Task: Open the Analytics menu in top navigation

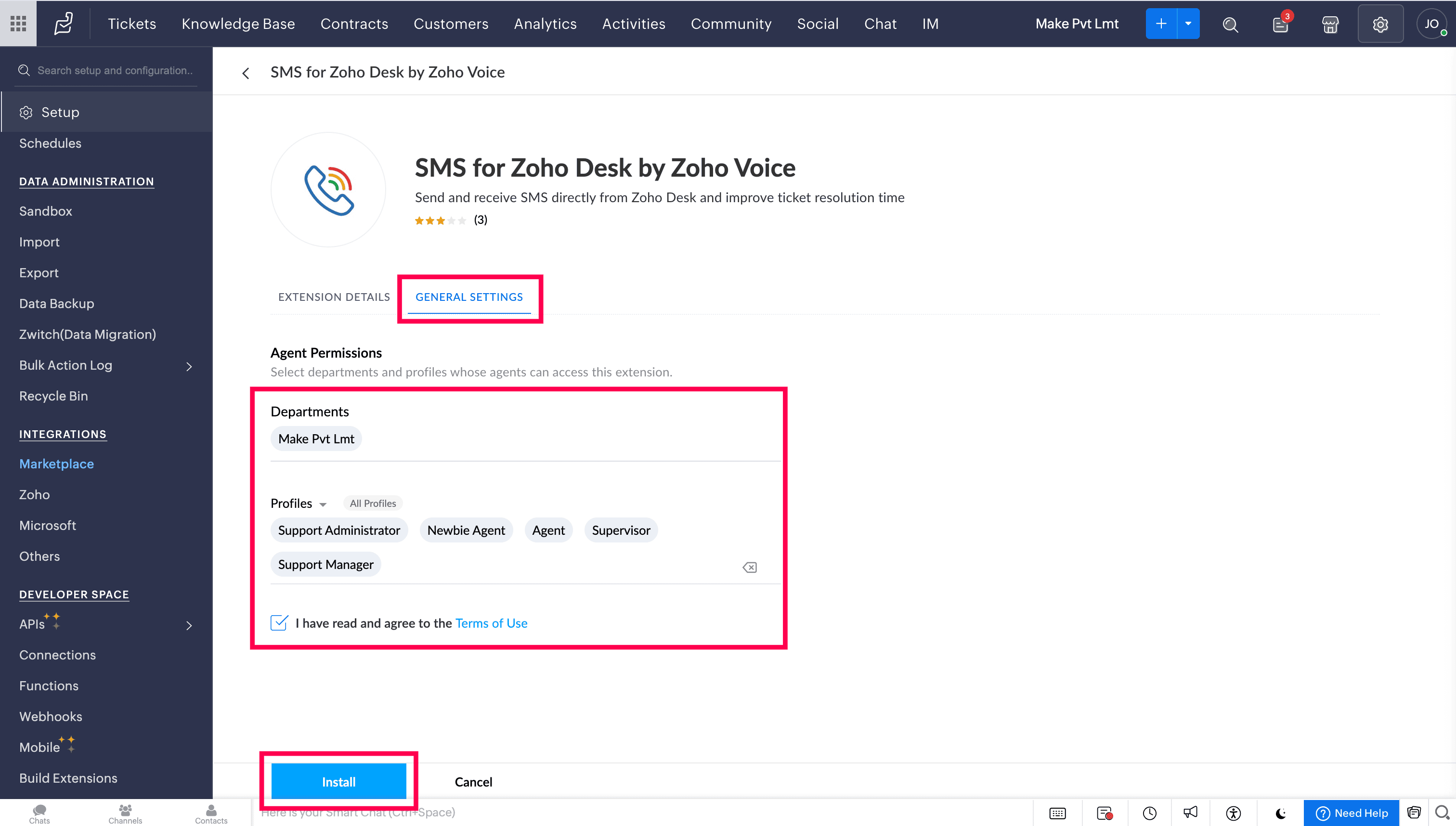Action: [545, 24]
